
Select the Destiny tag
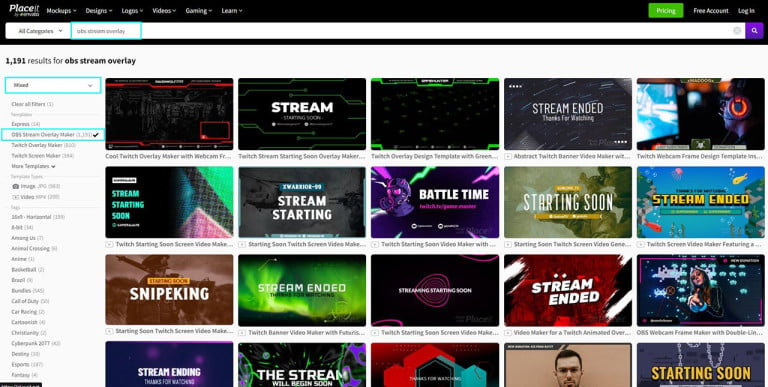click(25, 354)
